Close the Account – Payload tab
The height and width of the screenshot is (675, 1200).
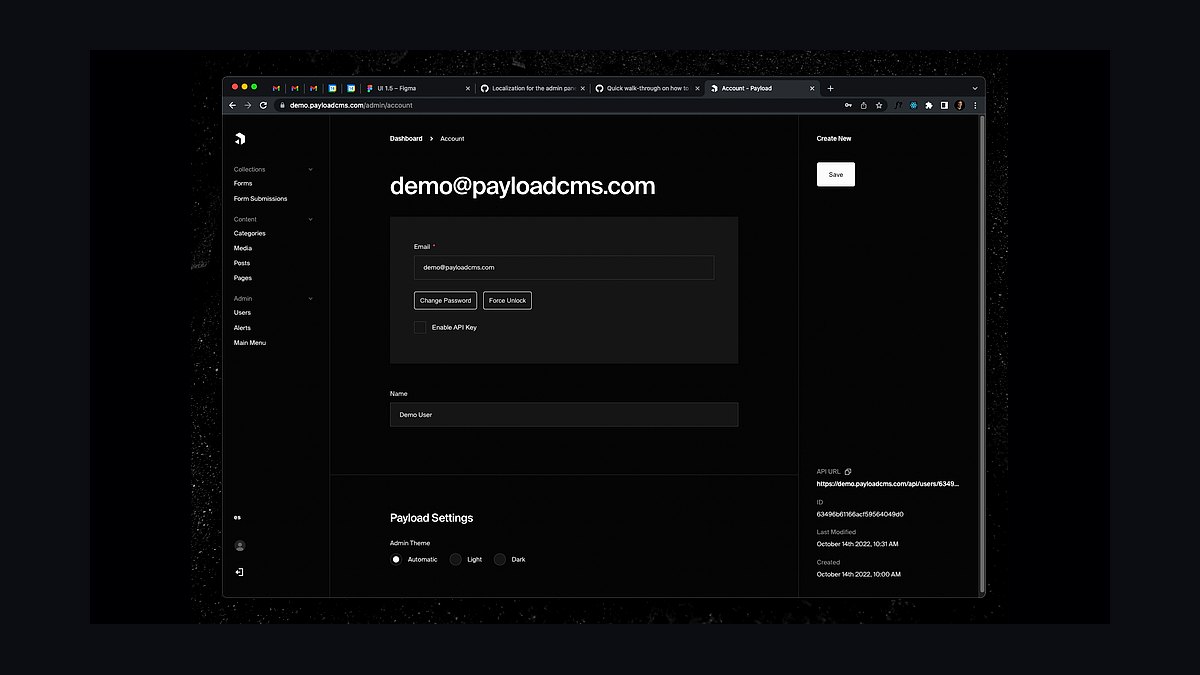[810, 88]
